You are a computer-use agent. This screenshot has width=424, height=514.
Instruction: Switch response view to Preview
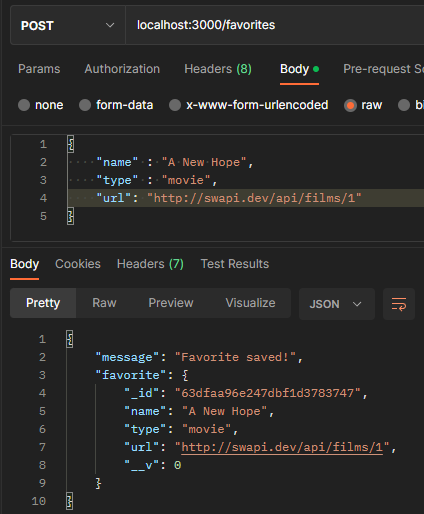tap(171, 303)
